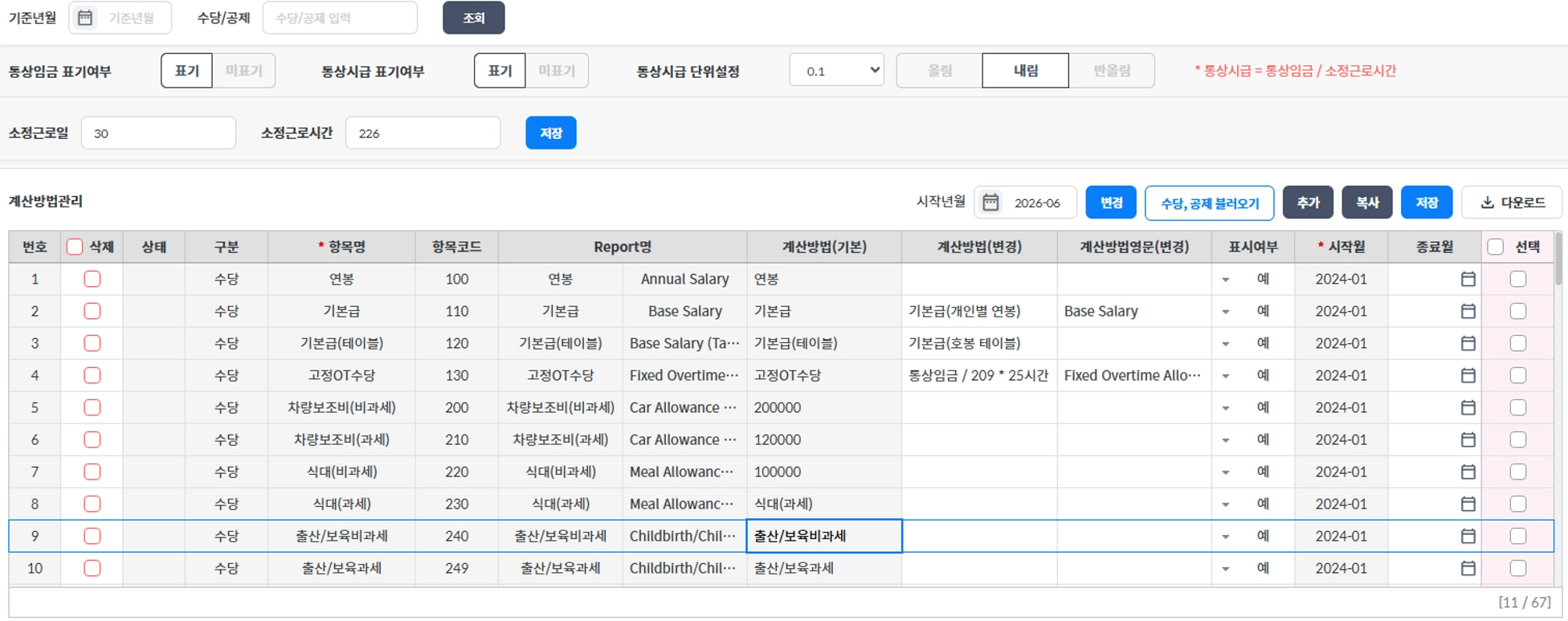
Task: Click the 소정근로일 field showing 30
Action: (158, 133)
